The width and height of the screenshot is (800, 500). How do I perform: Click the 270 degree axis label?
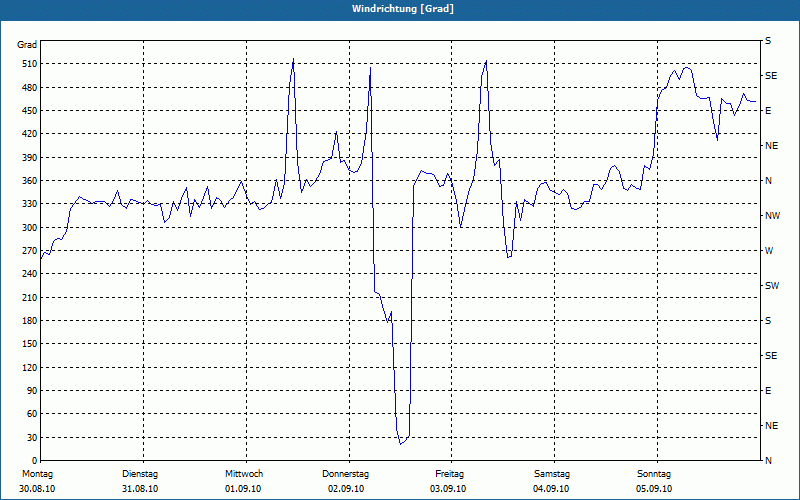point(31,251)
